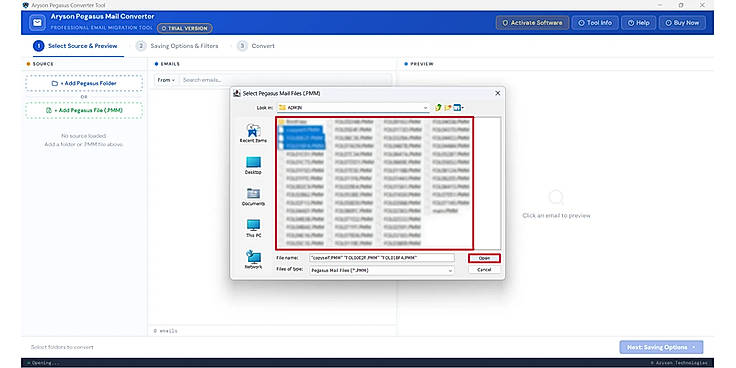Click Open in the file dialog
This screenshot has height=368, width=736.
tap(484, 258)
